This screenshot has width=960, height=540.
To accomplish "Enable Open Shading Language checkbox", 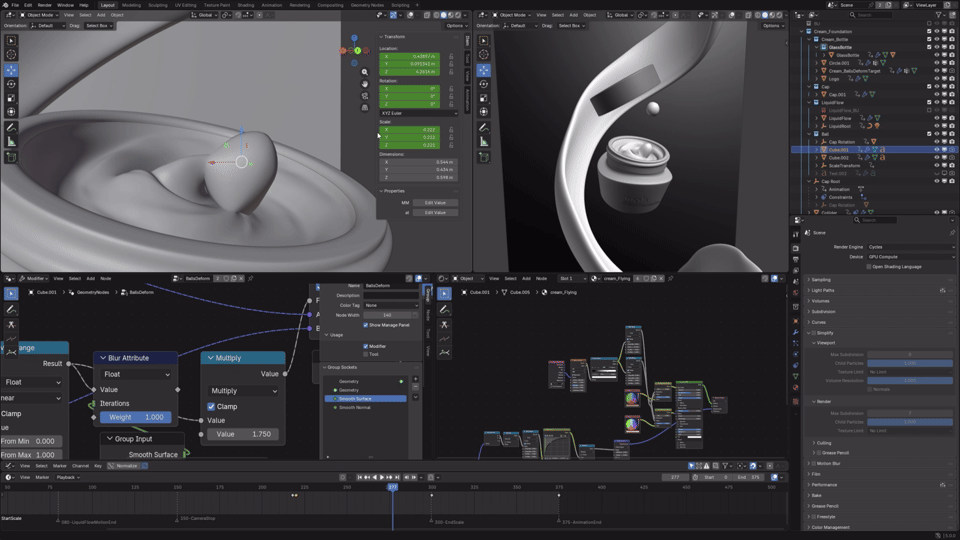I will coord(869,267).
